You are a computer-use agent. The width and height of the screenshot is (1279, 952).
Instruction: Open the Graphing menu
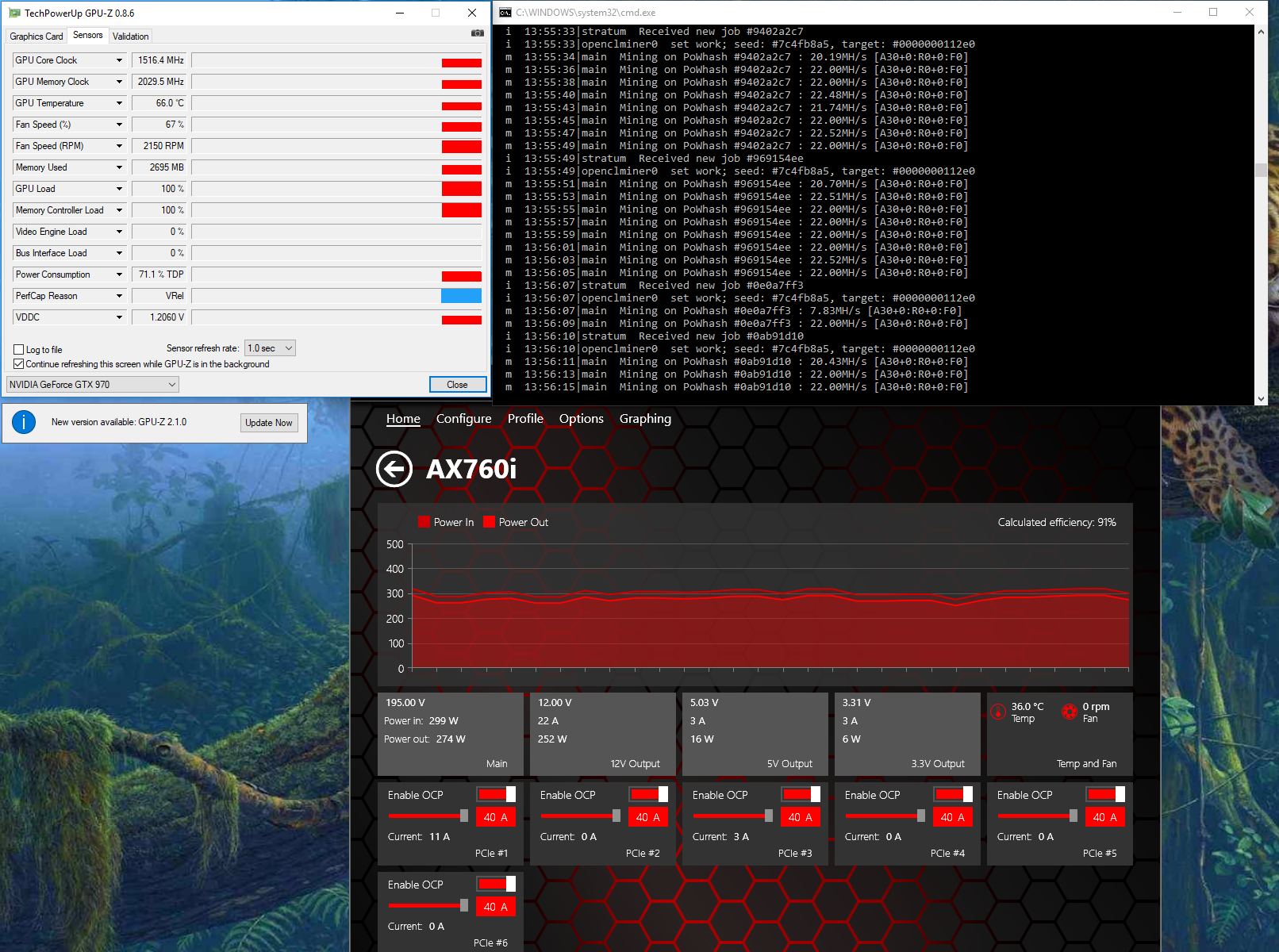pyautogui.click(x=645, y=419)
